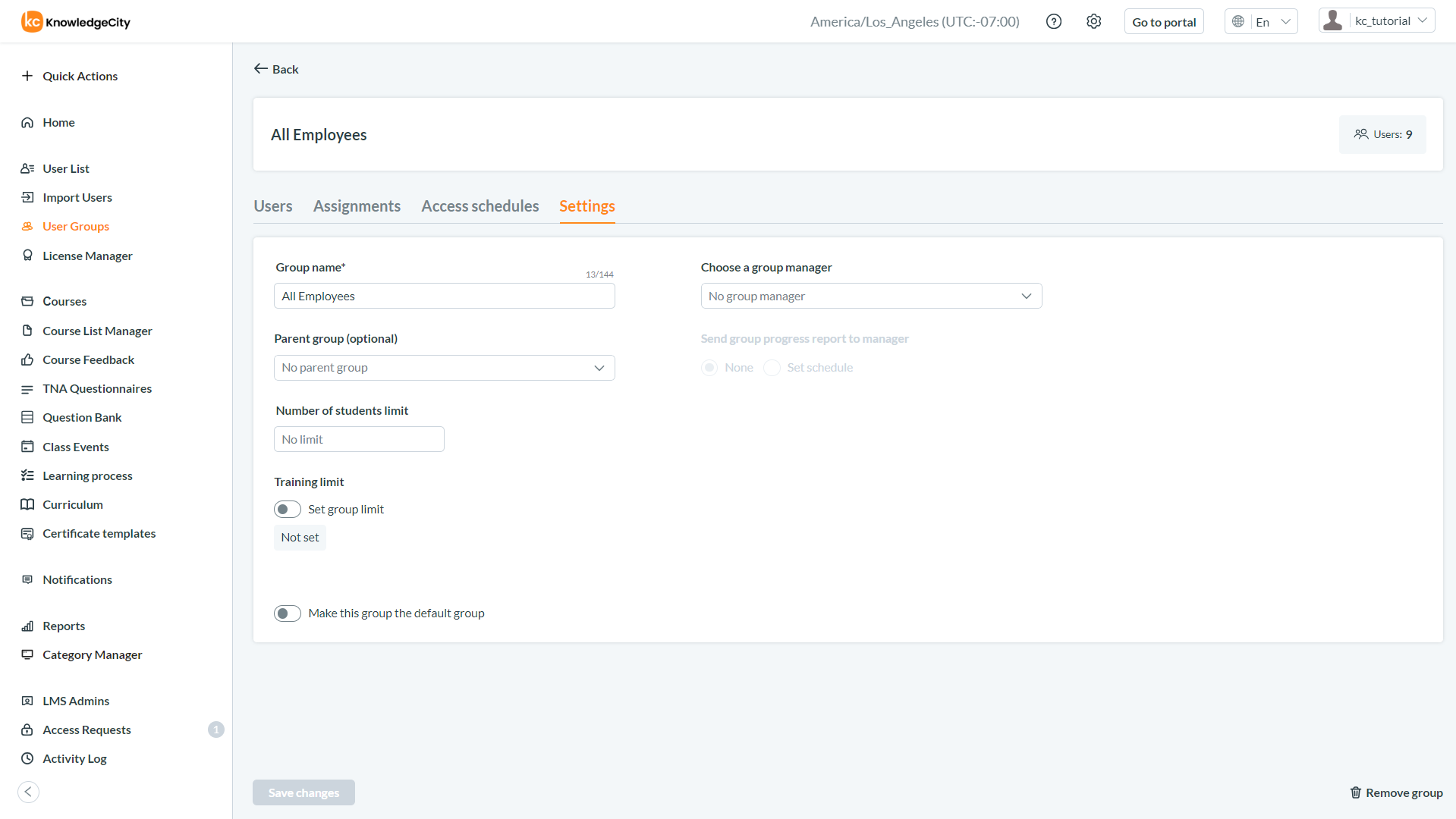Screen dimensions: 1456x819
Task: Click the Save changes button
Action: [x=303, y=792]
